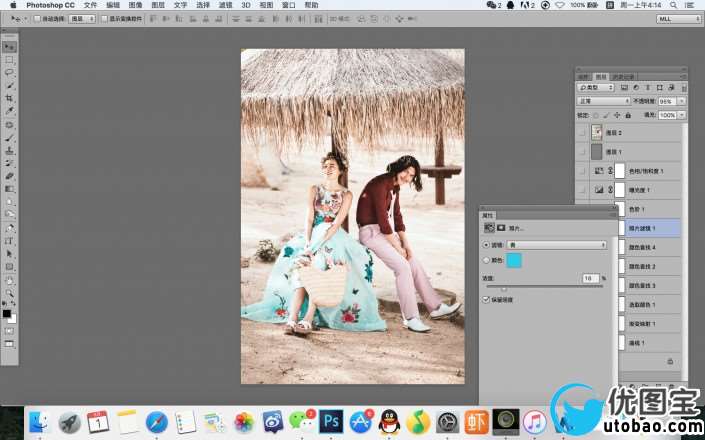
Task: Select the Clone Stamp tool
Action: (x=9, y=151)
